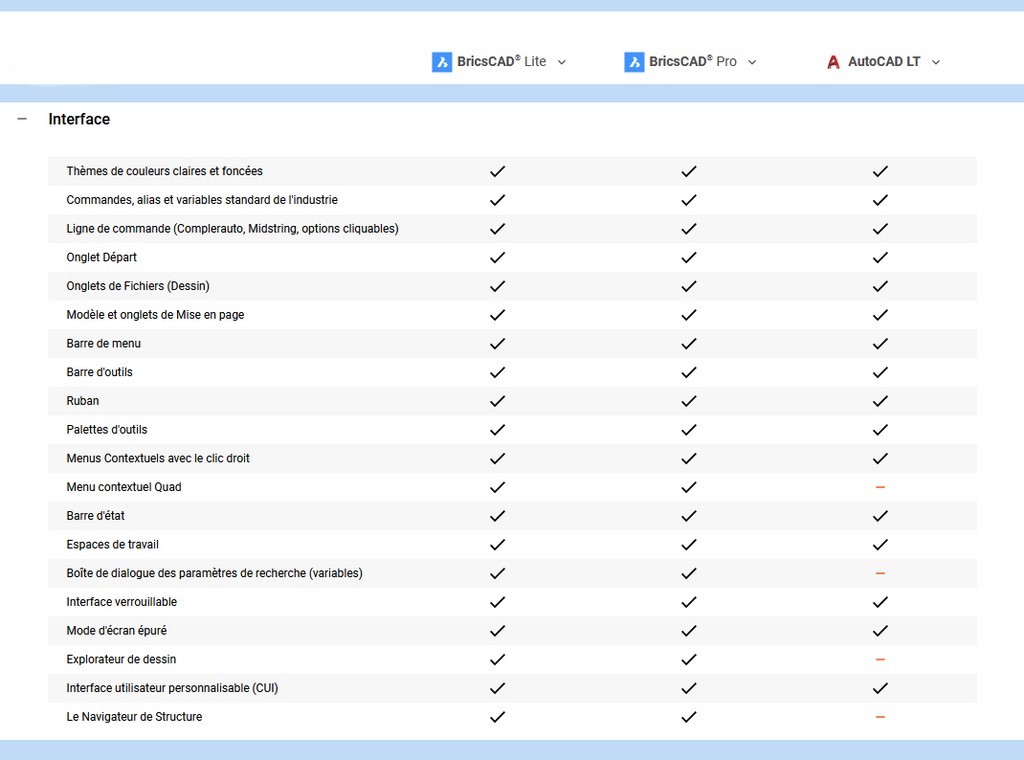Click BricsCAD Pro checkmark for Explorateur de dessin
Image resolution: width=1024 pixels, height=760 pixels.
click(x=689, y=659)
